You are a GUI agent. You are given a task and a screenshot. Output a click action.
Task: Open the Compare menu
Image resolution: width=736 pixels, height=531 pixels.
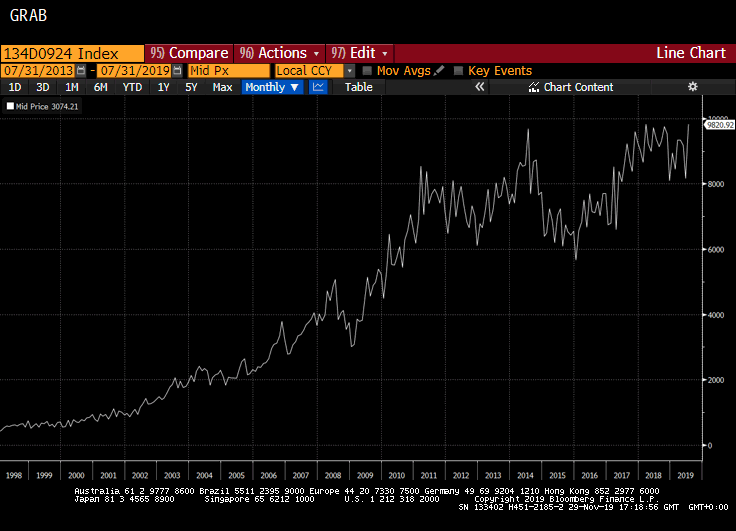pyautogui.click(x=189, y=53)
